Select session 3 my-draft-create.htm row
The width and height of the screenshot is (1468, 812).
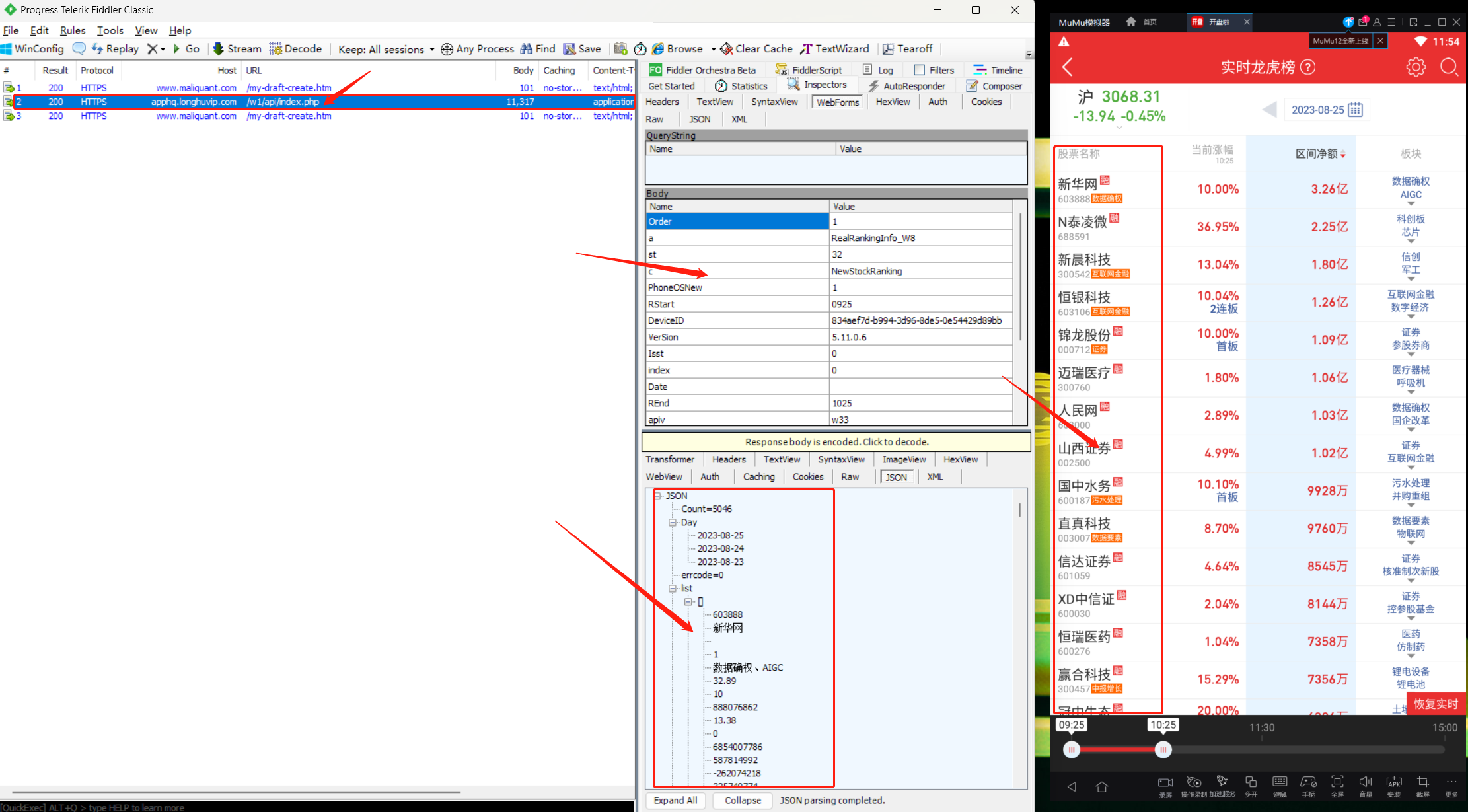pos(317,116)
